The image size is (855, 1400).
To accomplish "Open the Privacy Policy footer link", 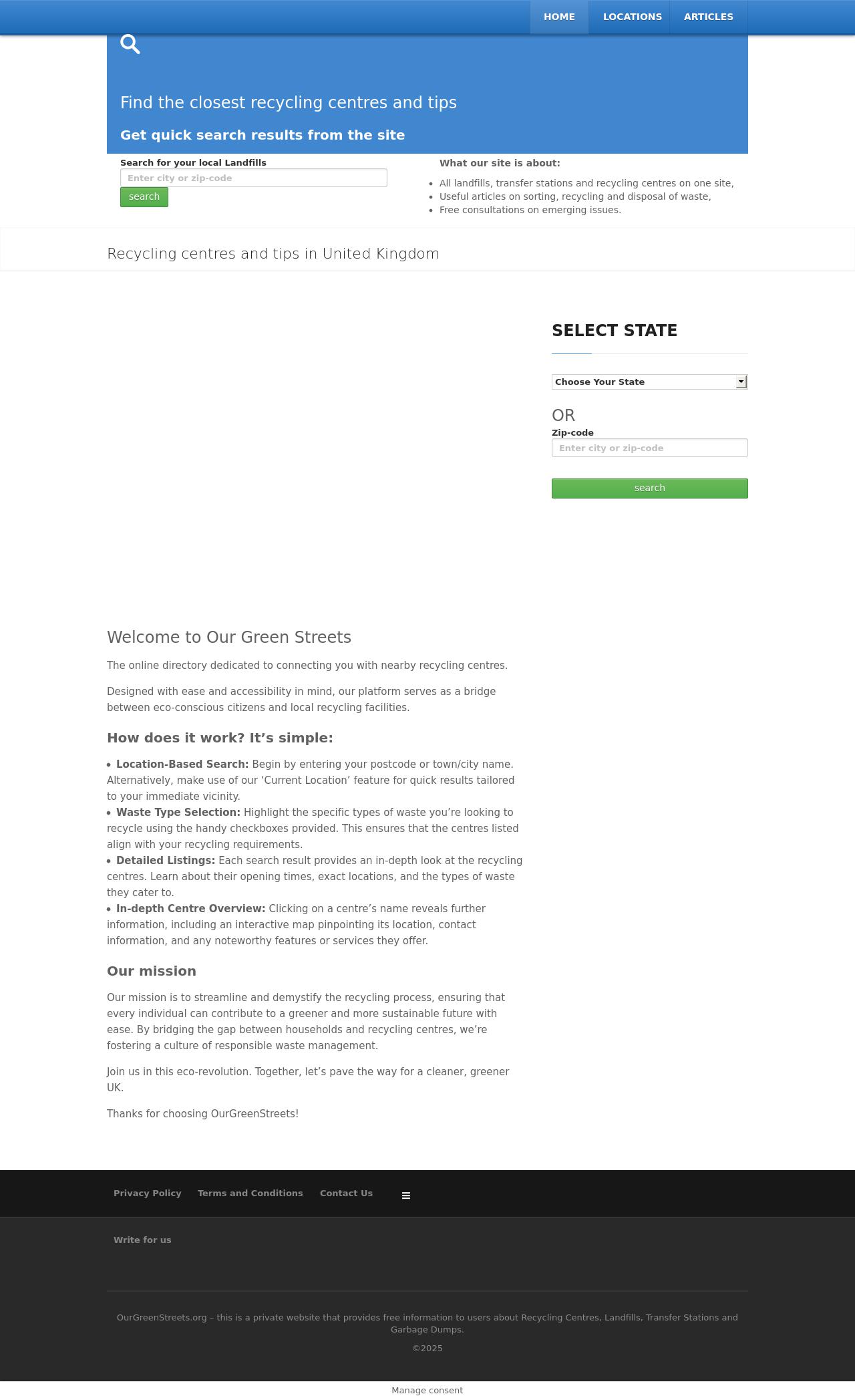I will pos(148,1193).
